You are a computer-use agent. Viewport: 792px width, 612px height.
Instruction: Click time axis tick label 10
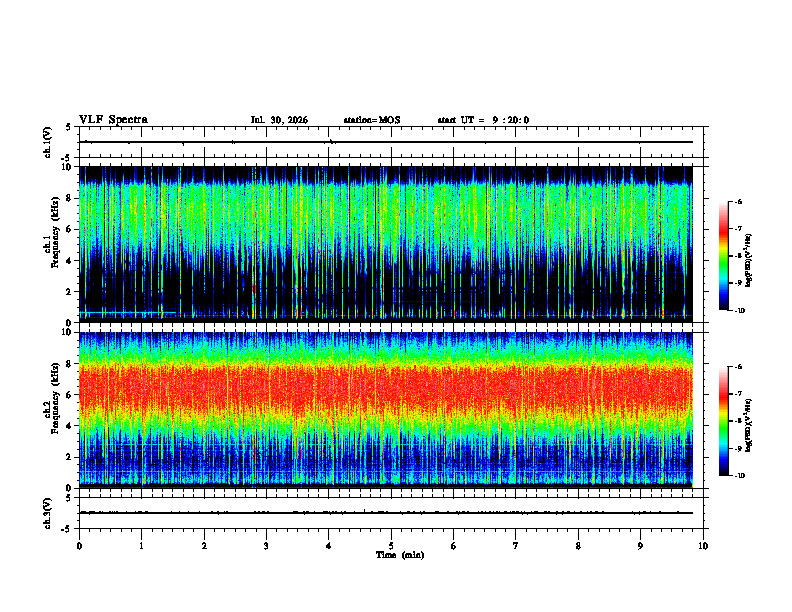click(703, 546)
